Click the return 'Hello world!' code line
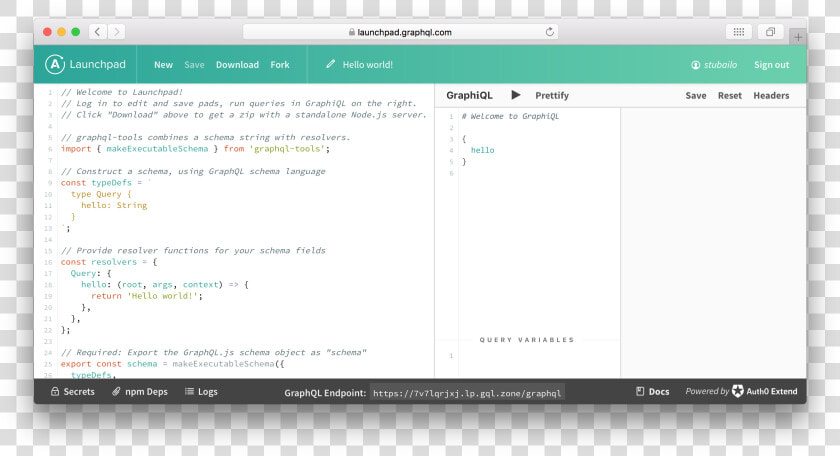 tap(147, 296)
